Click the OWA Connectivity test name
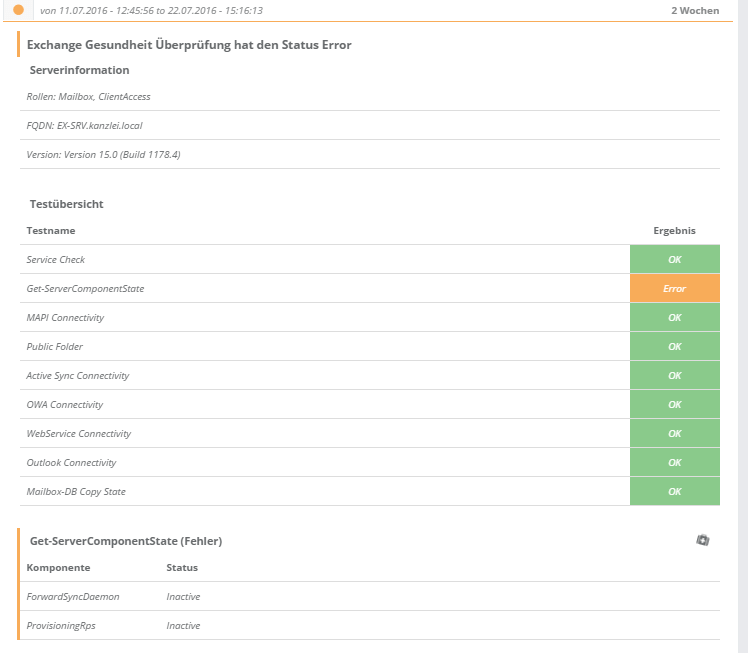The height and width of the screenshot is (653, 748). pyautogui.click(x=65, y=404)
